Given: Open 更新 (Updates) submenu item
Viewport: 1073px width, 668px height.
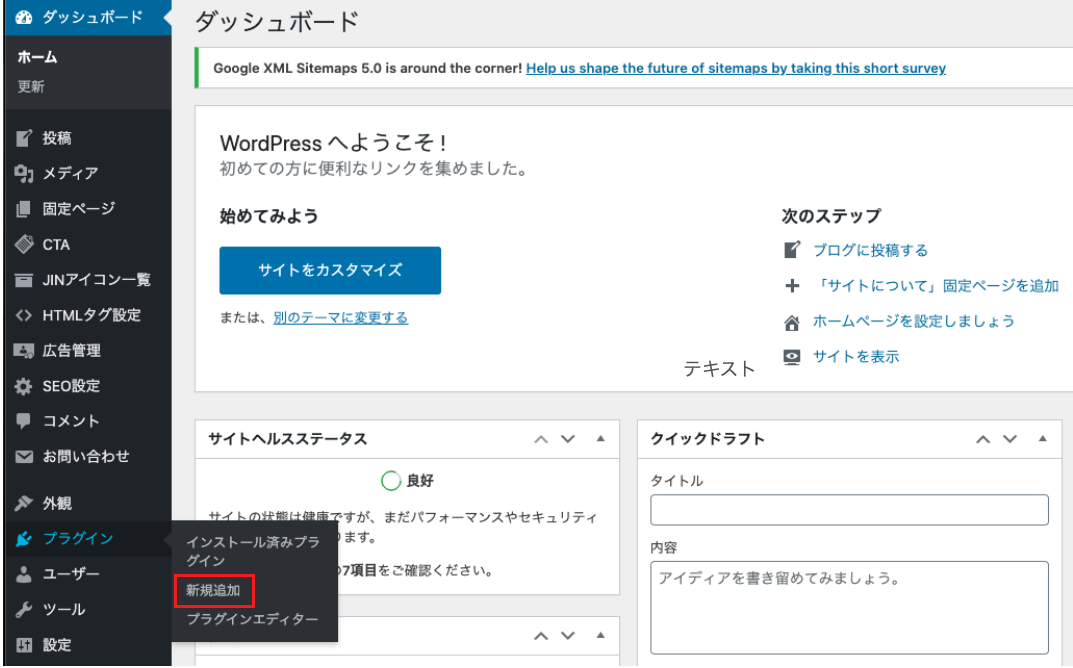Looking at the screenshot, I should tap(31, 87).
